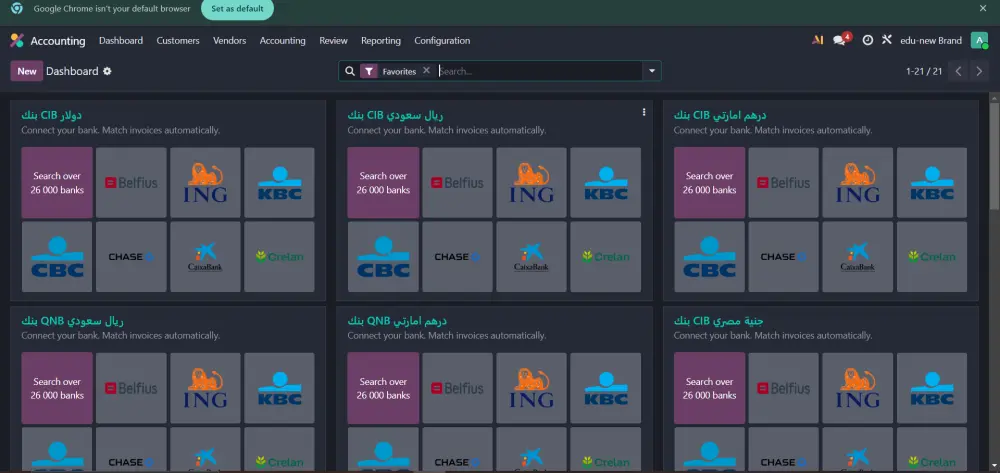The width and height of the screenshot is (1000, 473).
Task: Select KBC tile in درهم اماراتي QNB card
Action: (606, 389)
